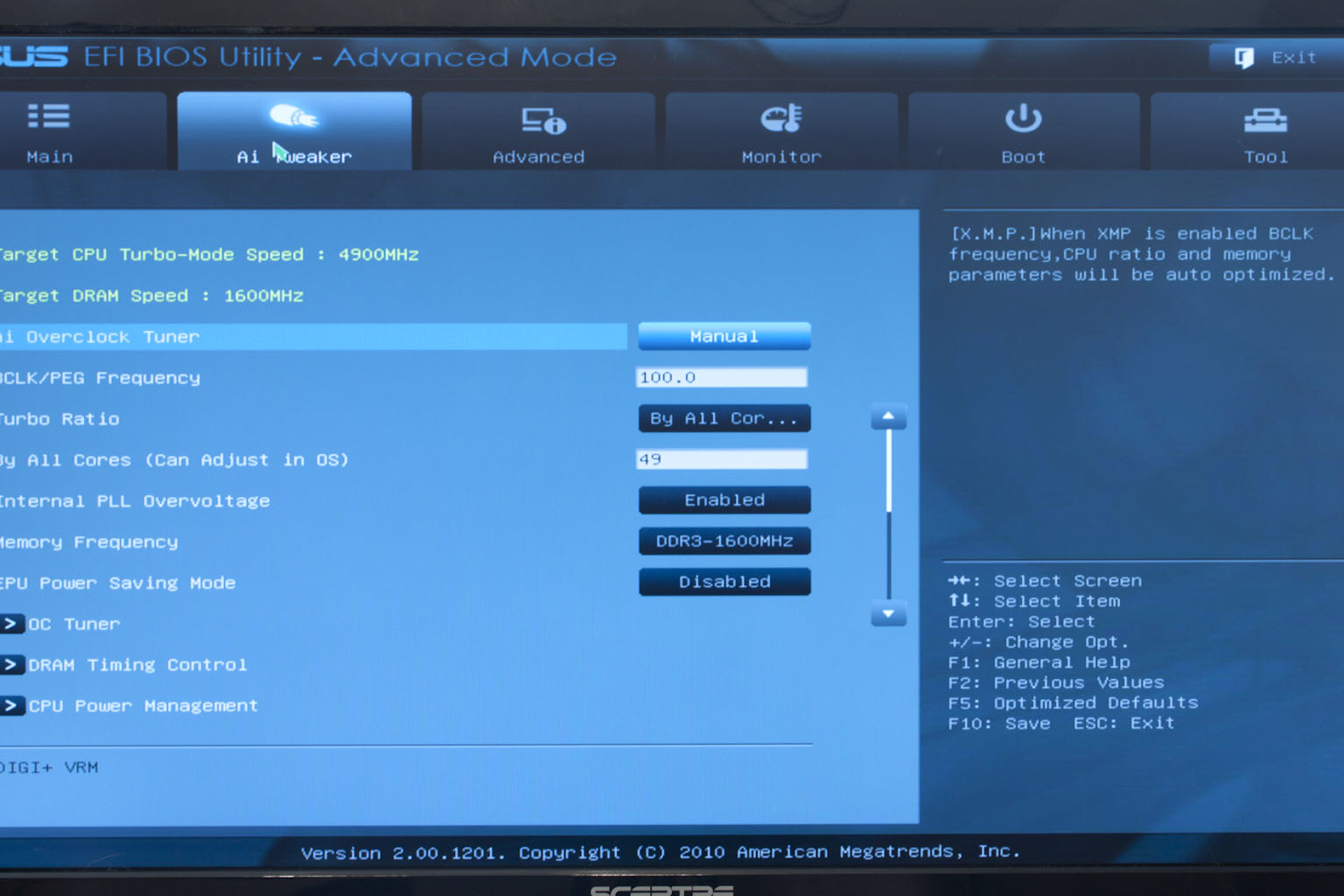Open the Advanced tab
Image resolution: width=1344 pixels, height=896 pixels.
(538, 131)
